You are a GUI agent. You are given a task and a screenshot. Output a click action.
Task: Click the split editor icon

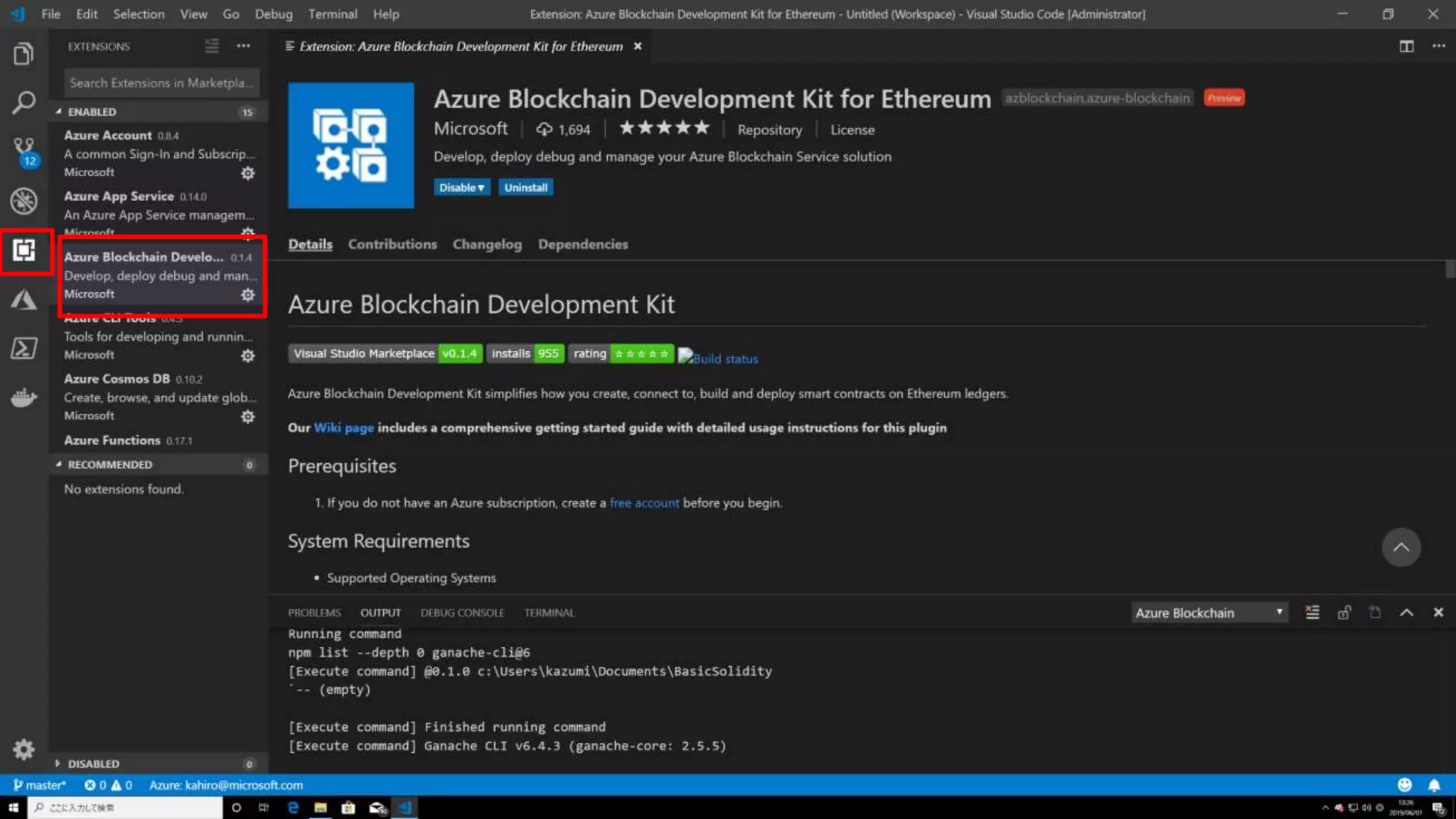[x=1406, y=46]
